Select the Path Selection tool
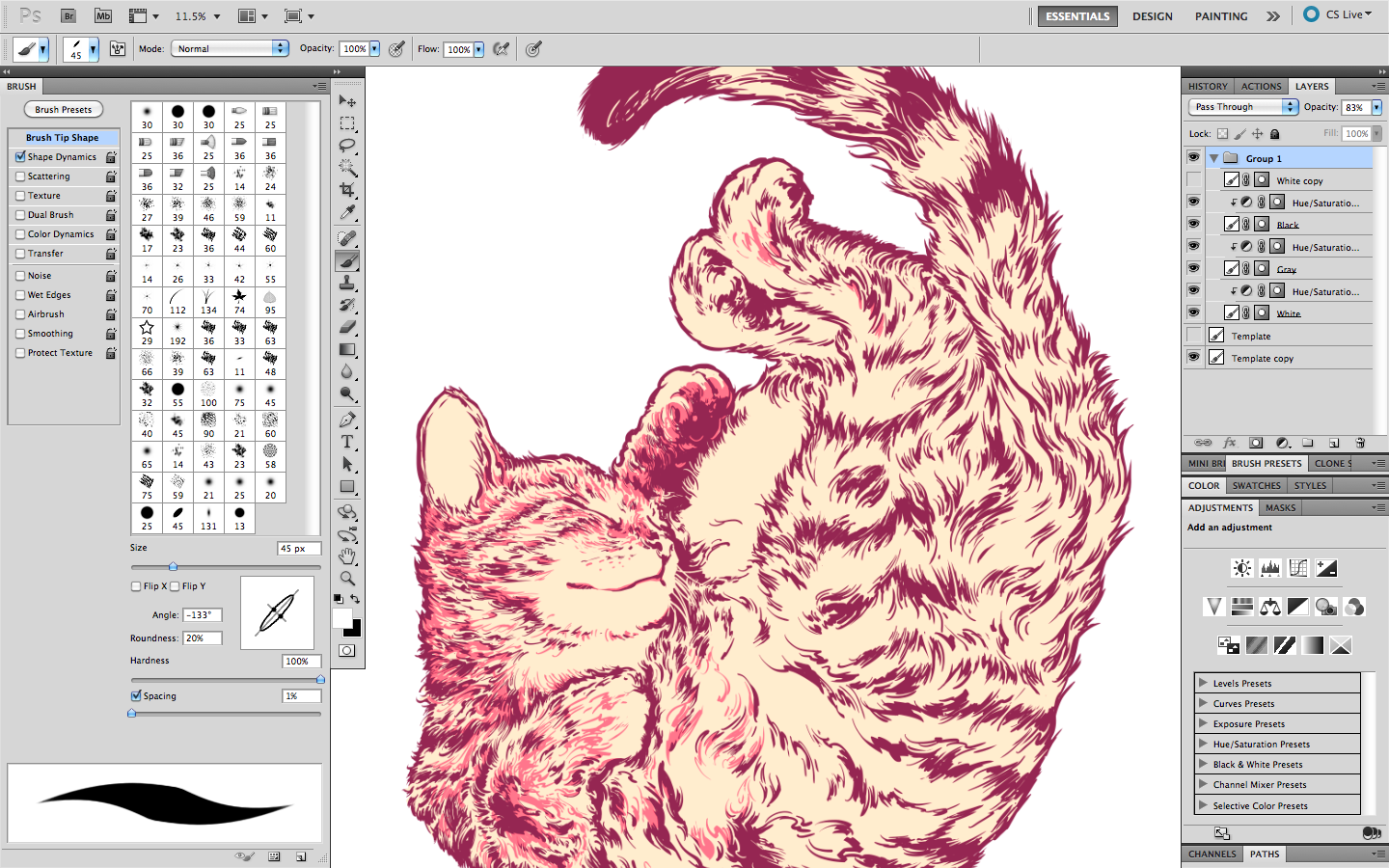This screenshot has width=1389, height=868. [x=347, y=464]
